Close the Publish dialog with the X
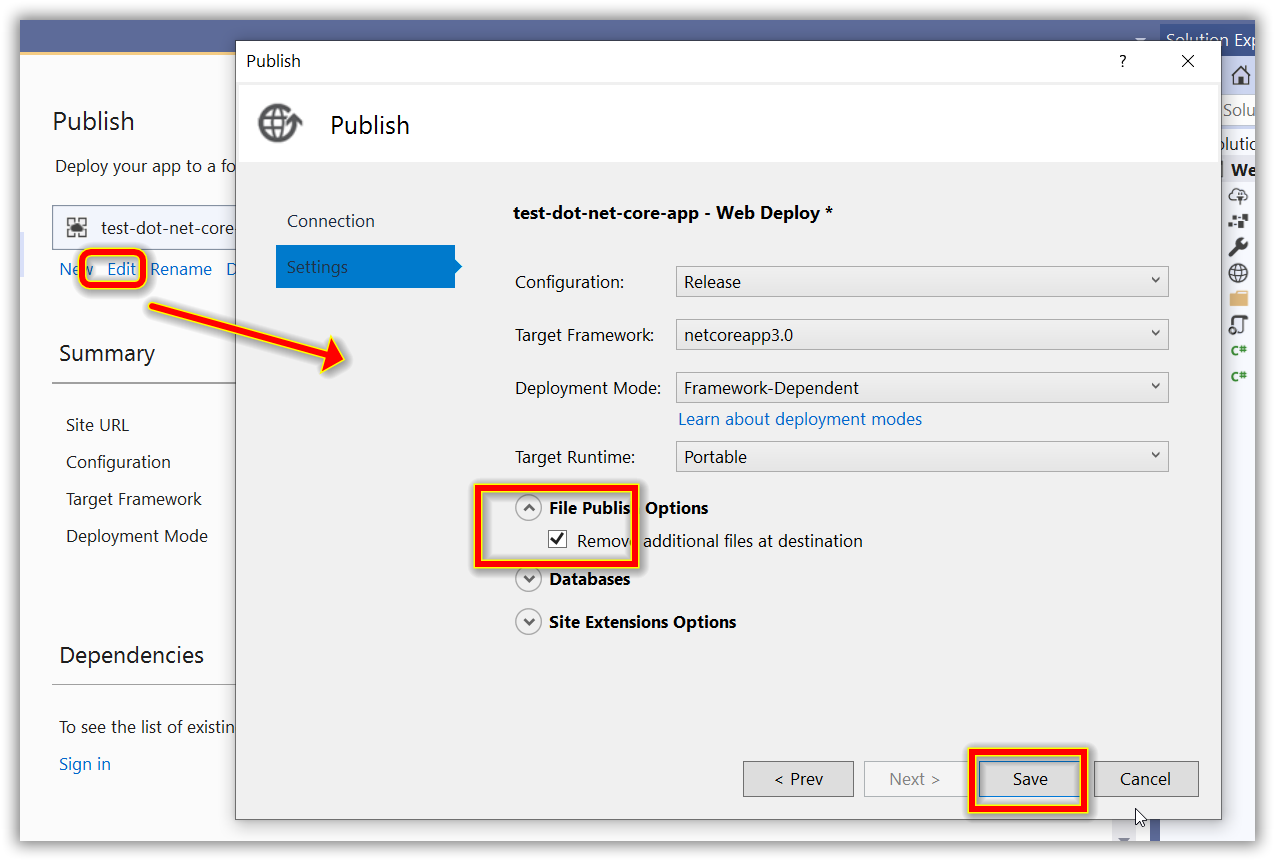 pos(1188,61)
